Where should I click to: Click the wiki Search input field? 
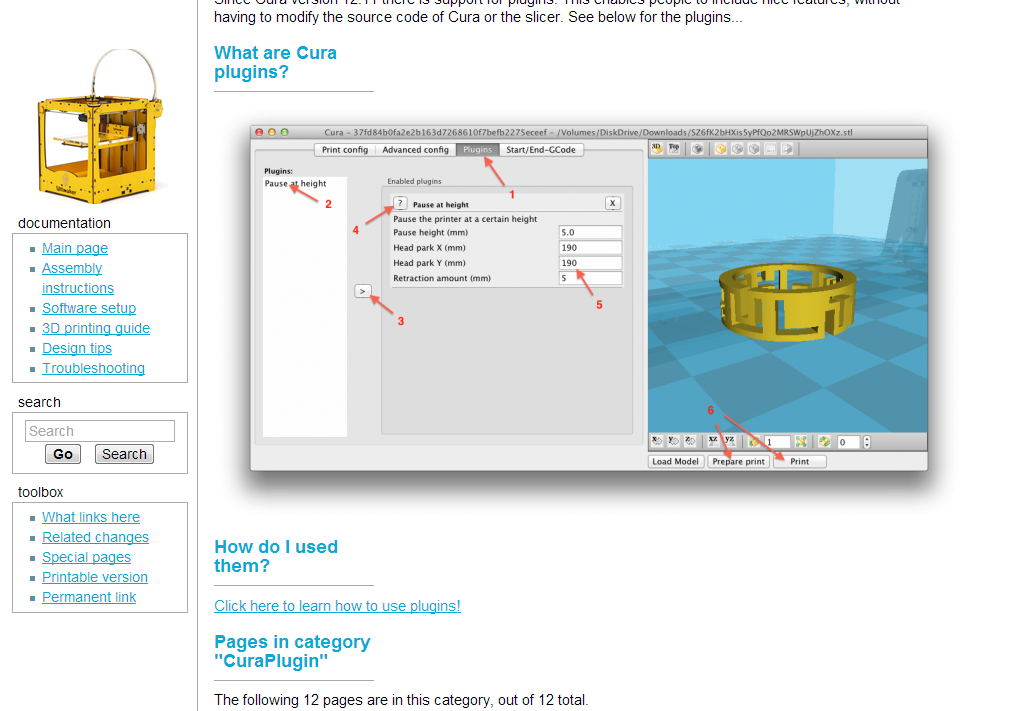[100, 431]
